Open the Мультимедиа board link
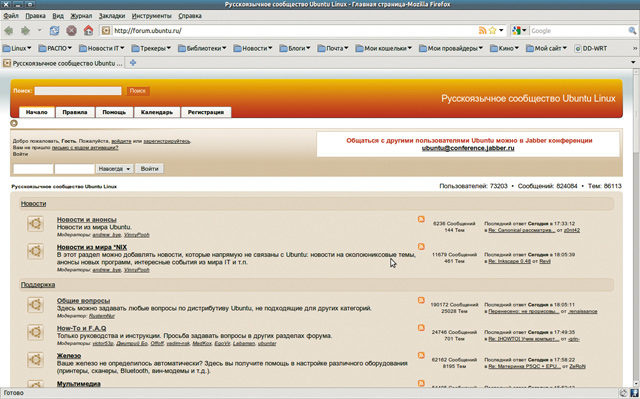 (x=78, y=383)
